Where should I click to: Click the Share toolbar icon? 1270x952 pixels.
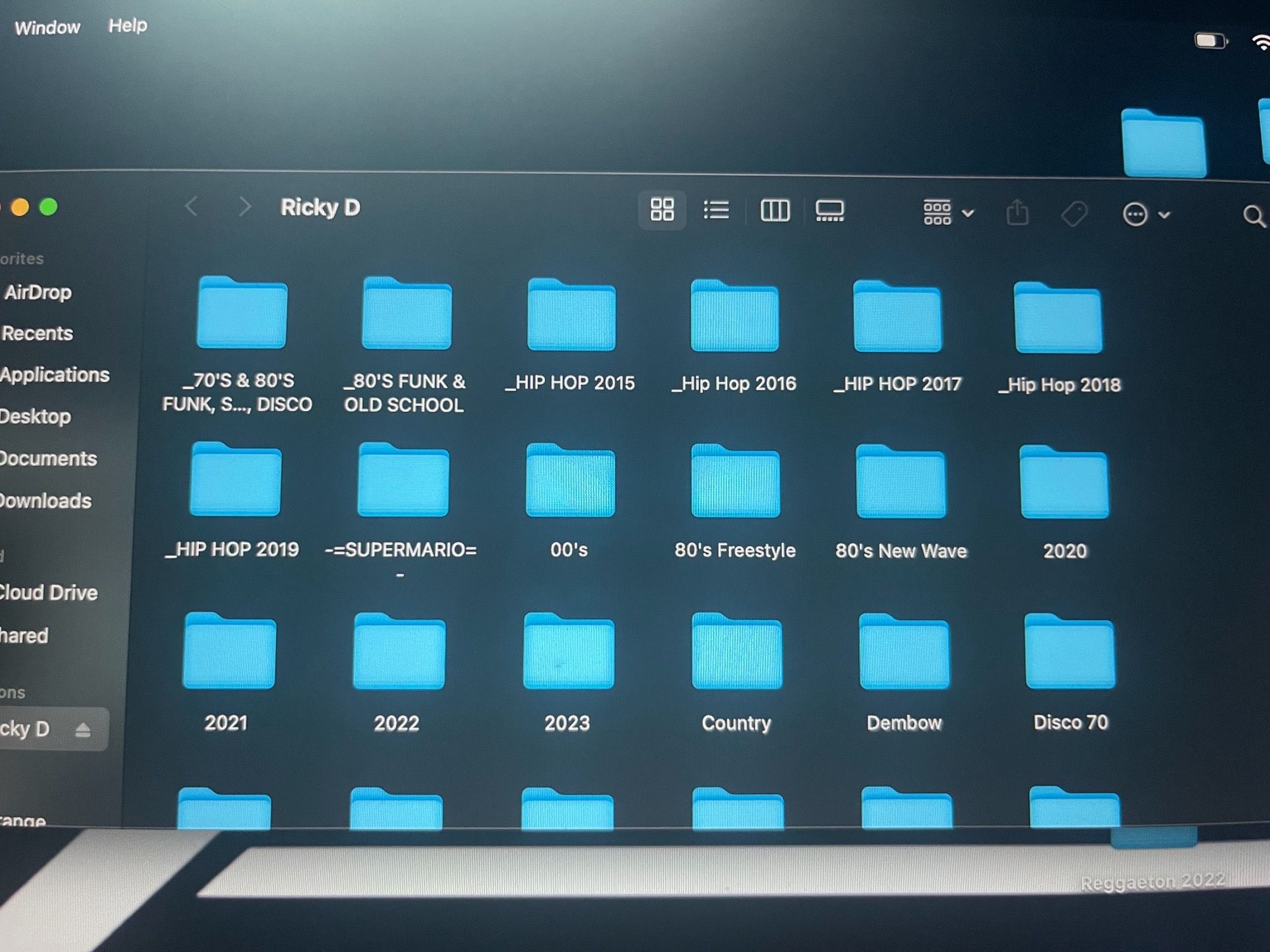pyautogui.click(x=1017, y=213)
